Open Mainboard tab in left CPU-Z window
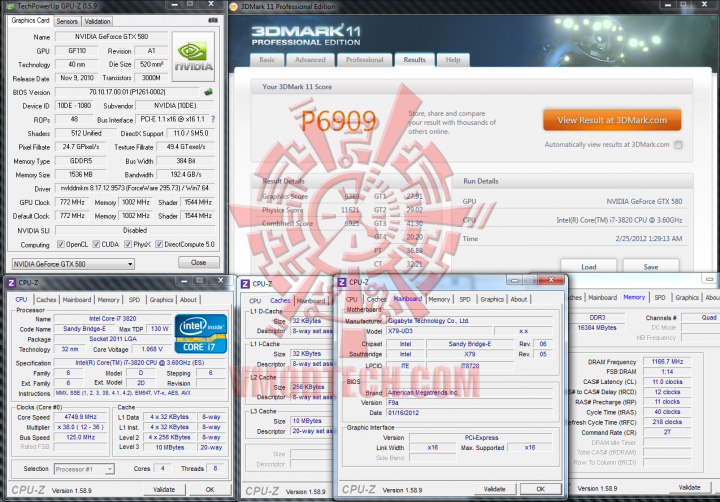The height and width of the screenshot is (502, 720). [x=77, y=299]
